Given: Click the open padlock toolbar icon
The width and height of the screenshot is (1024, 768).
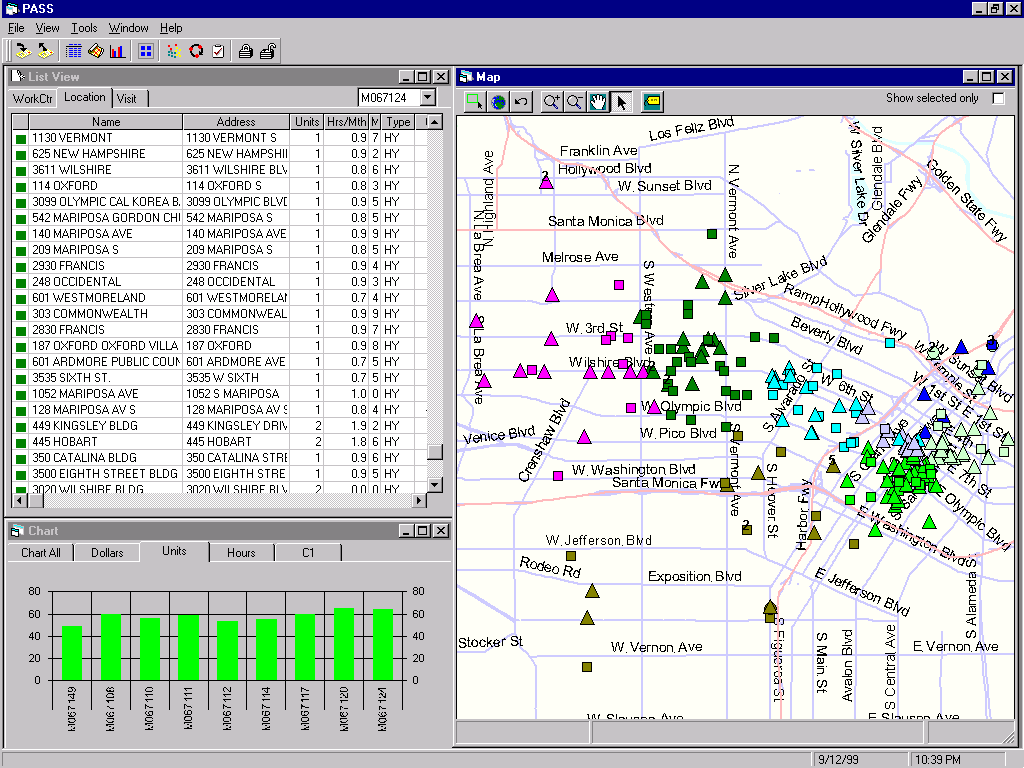Looking at the screenshot, I should 268,51.
